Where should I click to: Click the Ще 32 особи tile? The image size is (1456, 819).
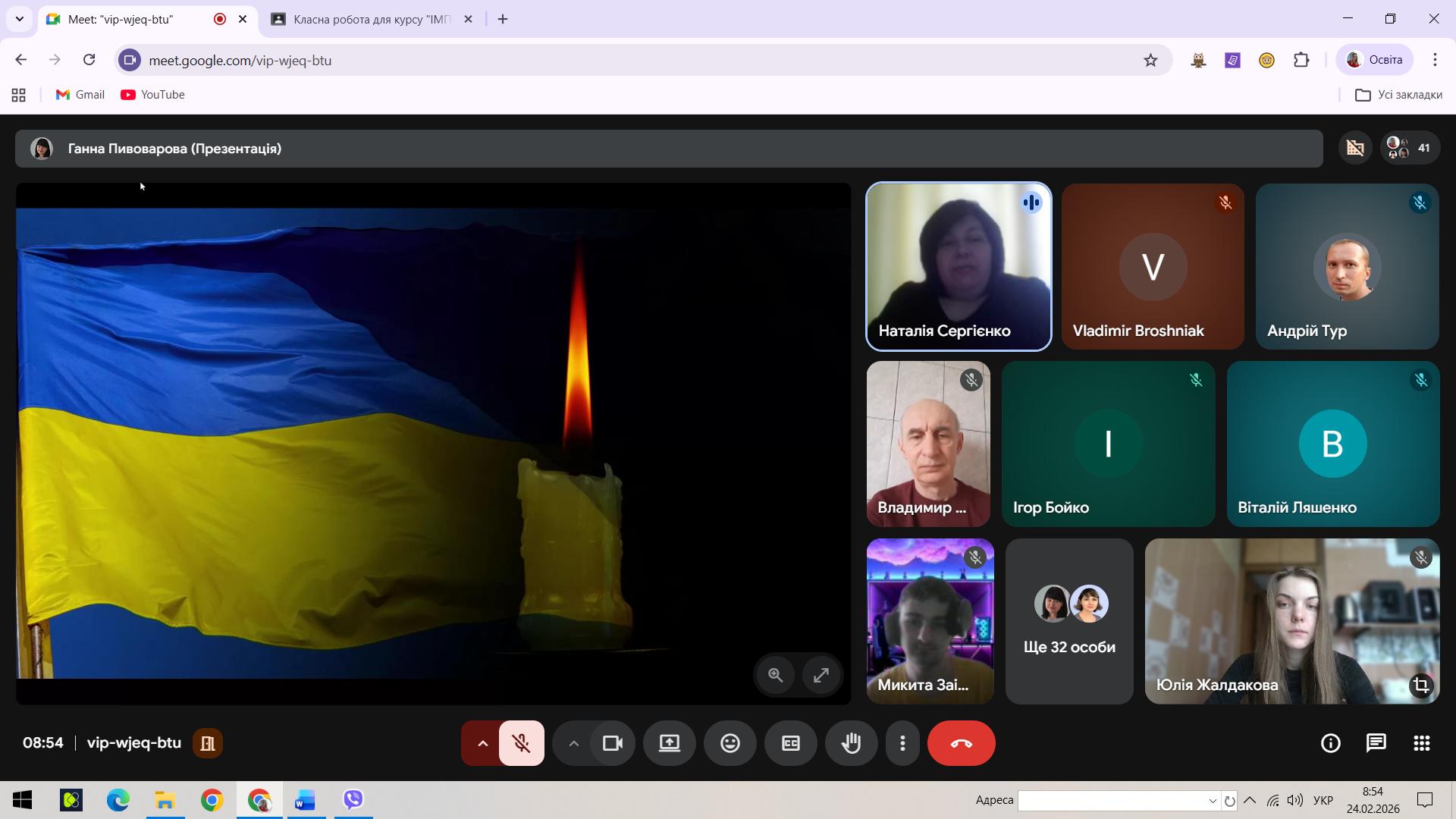pos(1068,622)
